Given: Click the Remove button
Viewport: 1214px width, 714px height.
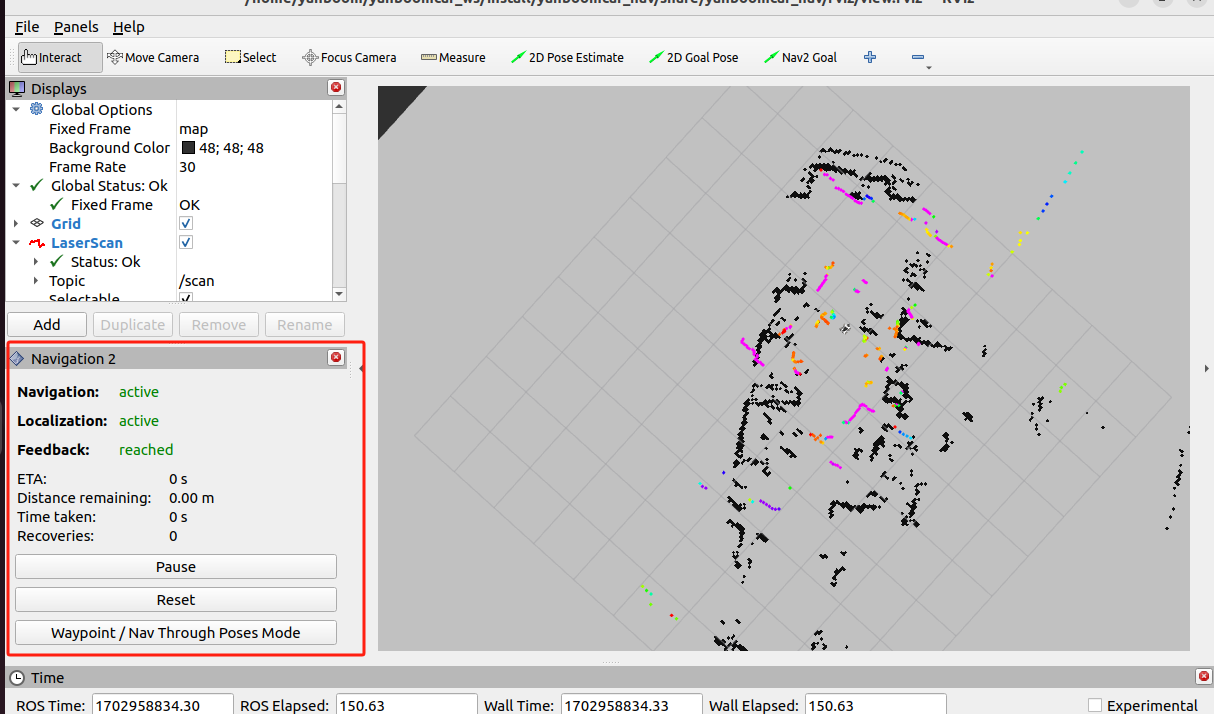Looking at the screenshot, I should [x=219, y=324].
